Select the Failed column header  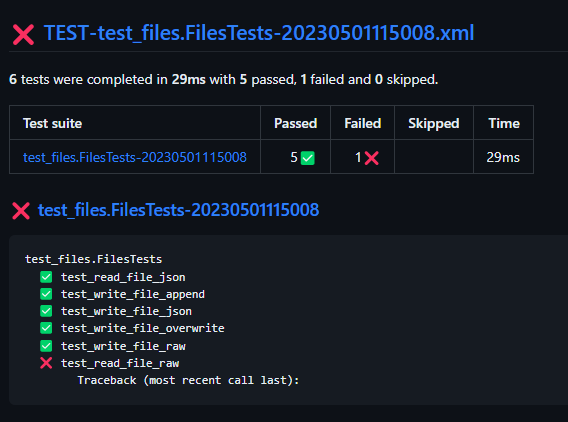click(x=363, y=124)
